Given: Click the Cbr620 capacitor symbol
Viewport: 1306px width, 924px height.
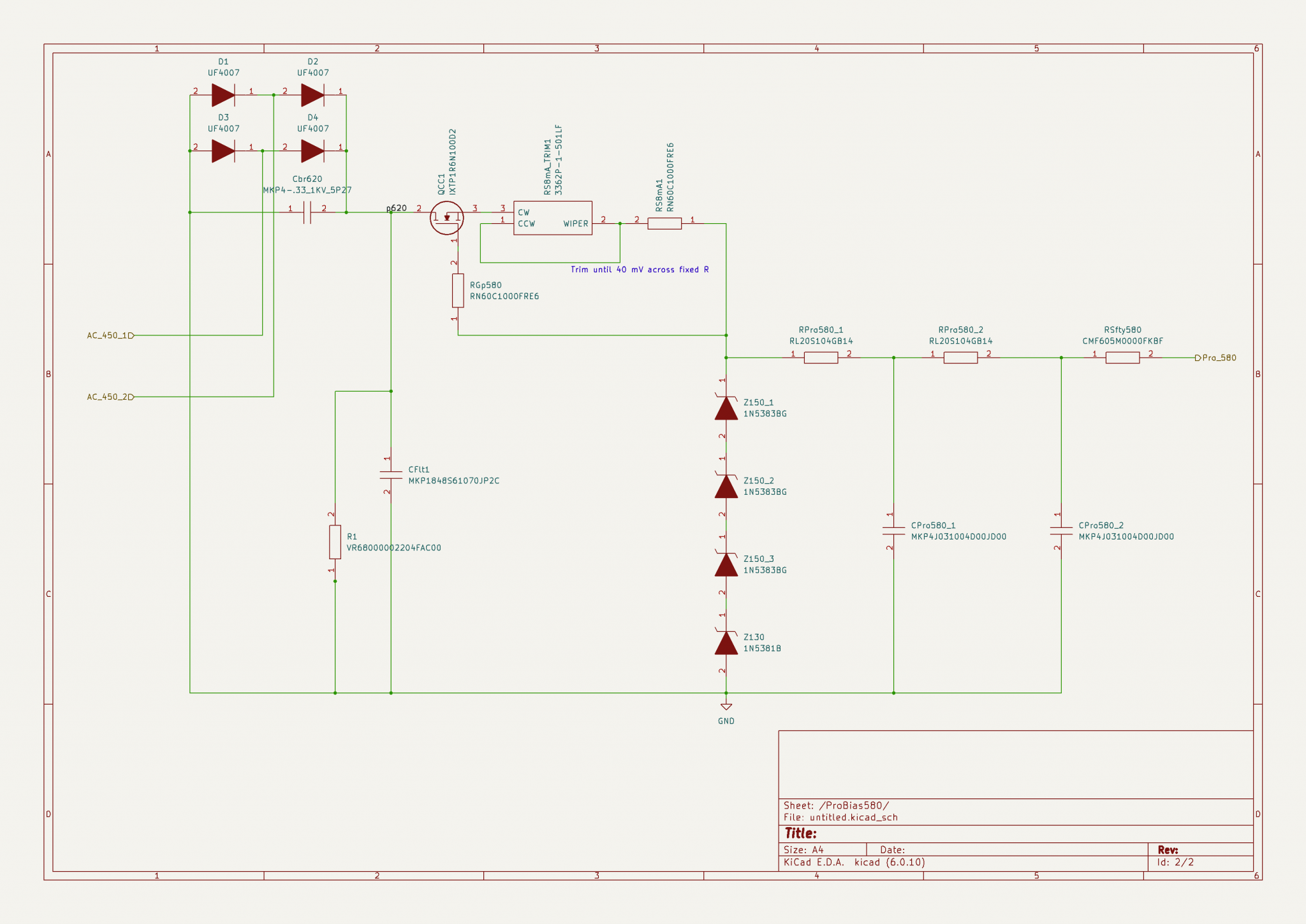Looking at the screenshot, I should 307,212.
